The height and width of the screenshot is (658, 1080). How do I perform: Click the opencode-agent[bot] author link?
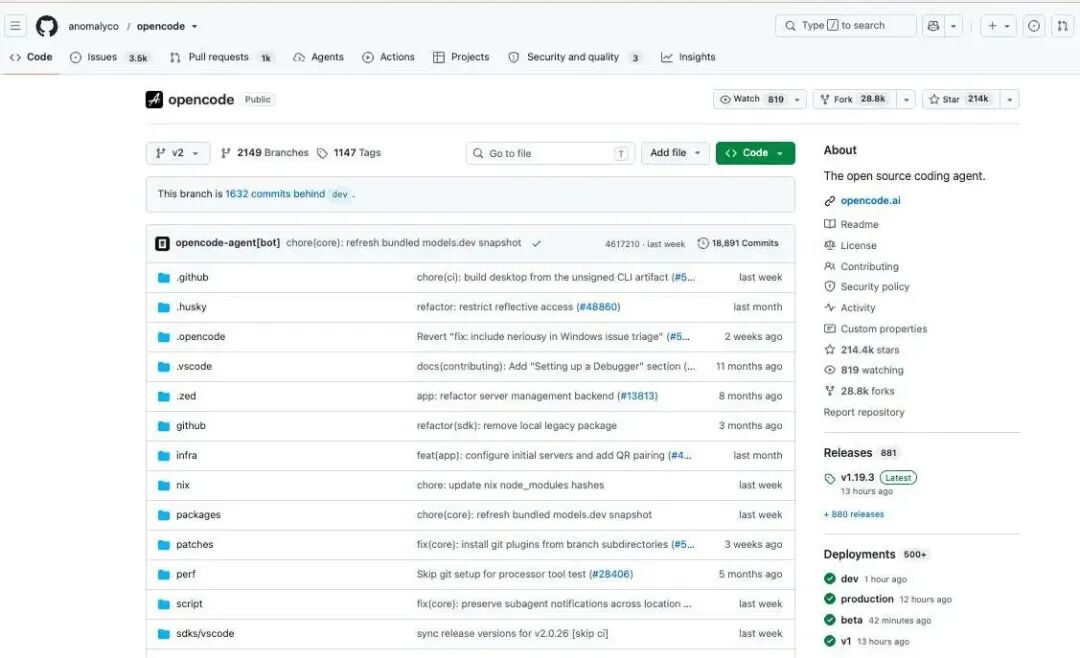coord(227,243)
